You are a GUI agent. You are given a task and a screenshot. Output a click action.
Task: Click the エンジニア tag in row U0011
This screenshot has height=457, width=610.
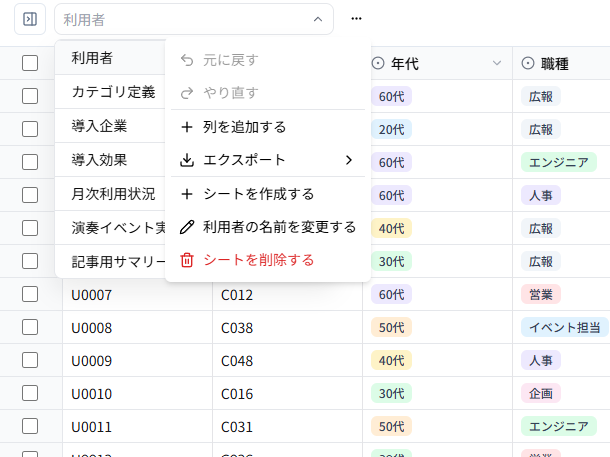(x=559, y=427)
